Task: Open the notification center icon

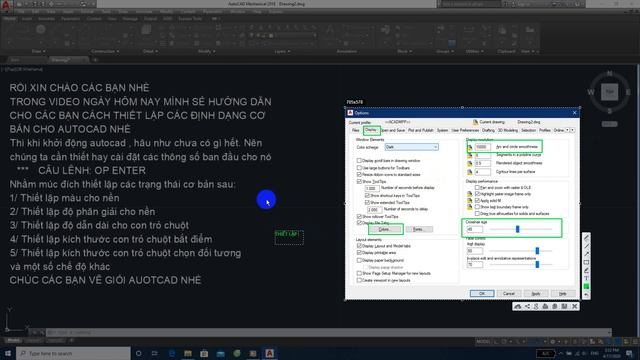Action: [x=630, y=353]
